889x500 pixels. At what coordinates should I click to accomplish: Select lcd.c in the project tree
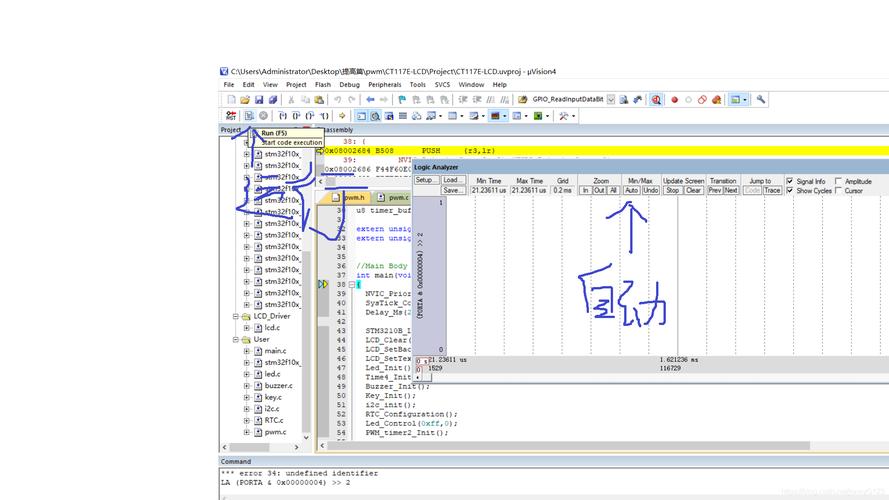[x=272, y=328]
